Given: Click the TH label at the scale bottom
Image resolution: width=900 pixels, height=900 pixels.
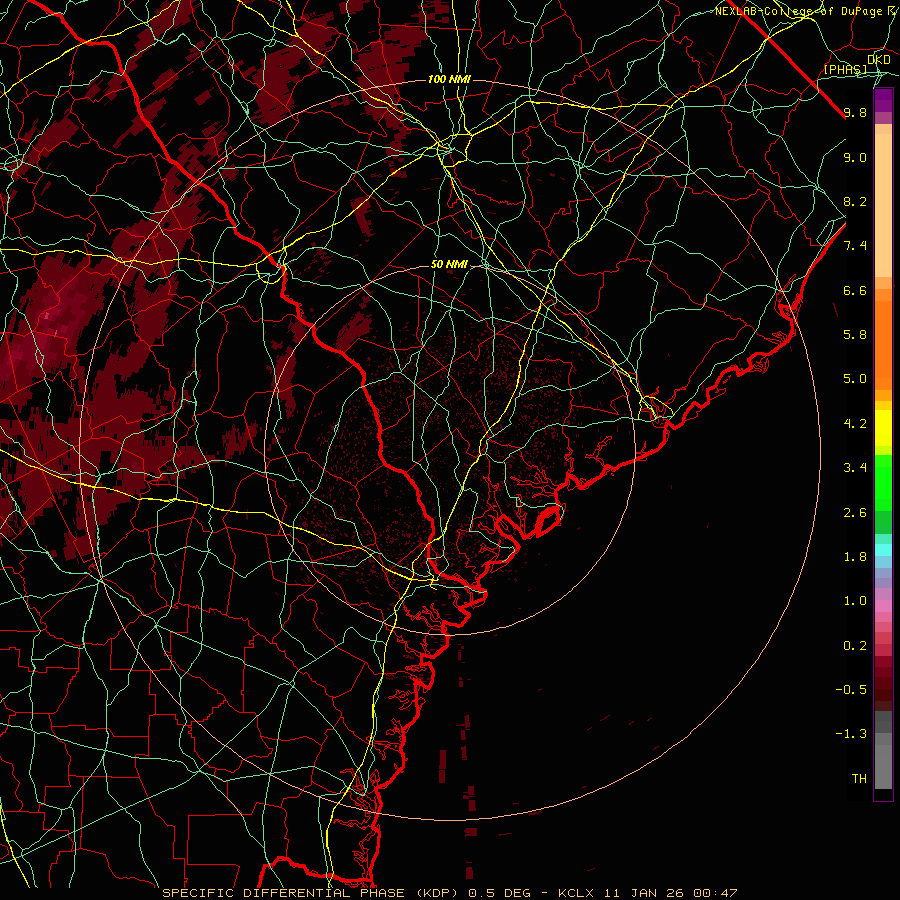Looking at the screenshot, I should point(859,779).
